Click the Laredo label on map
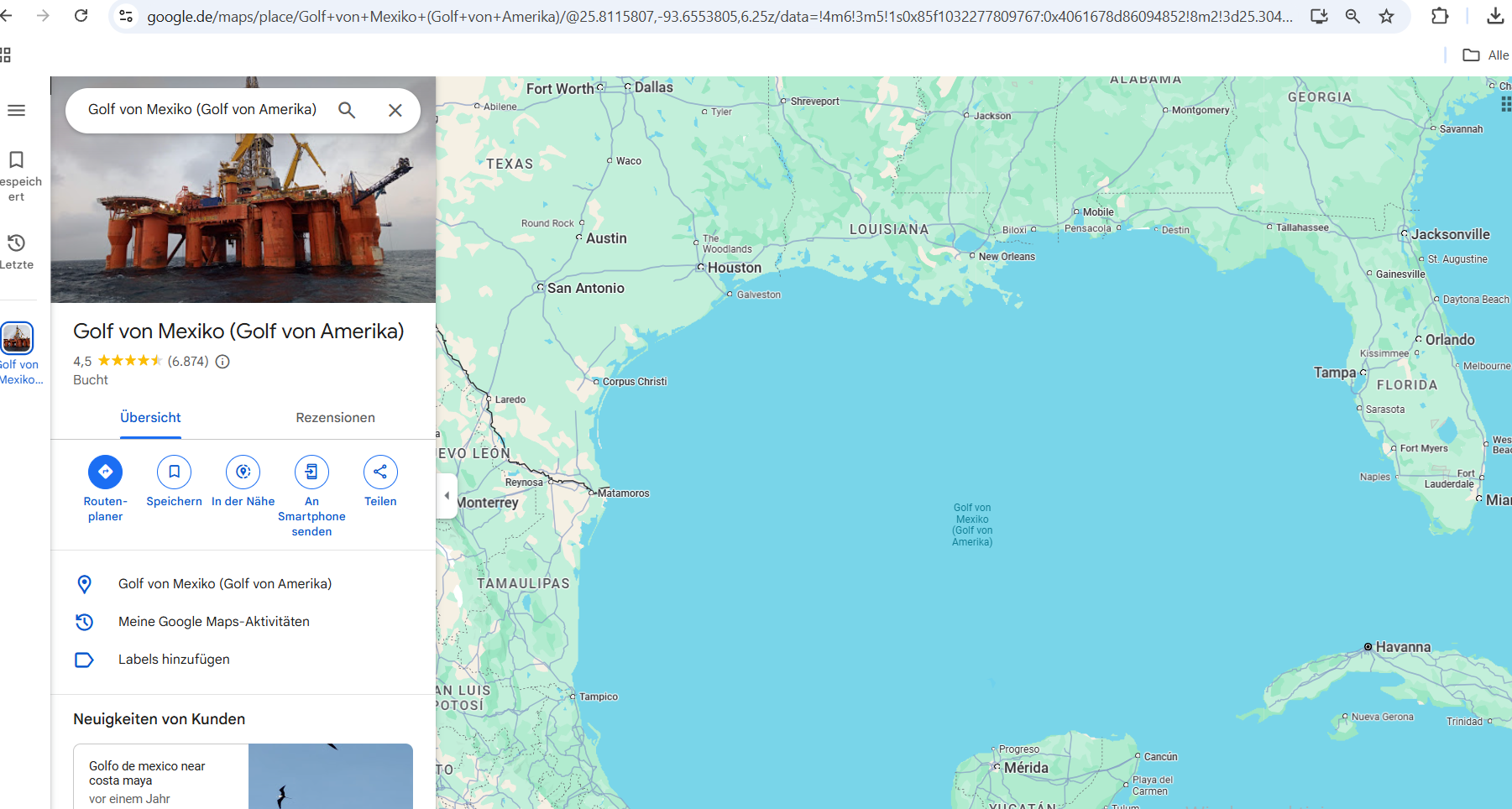The width and height of the screenshot is (1512, 809). [510, 399]
